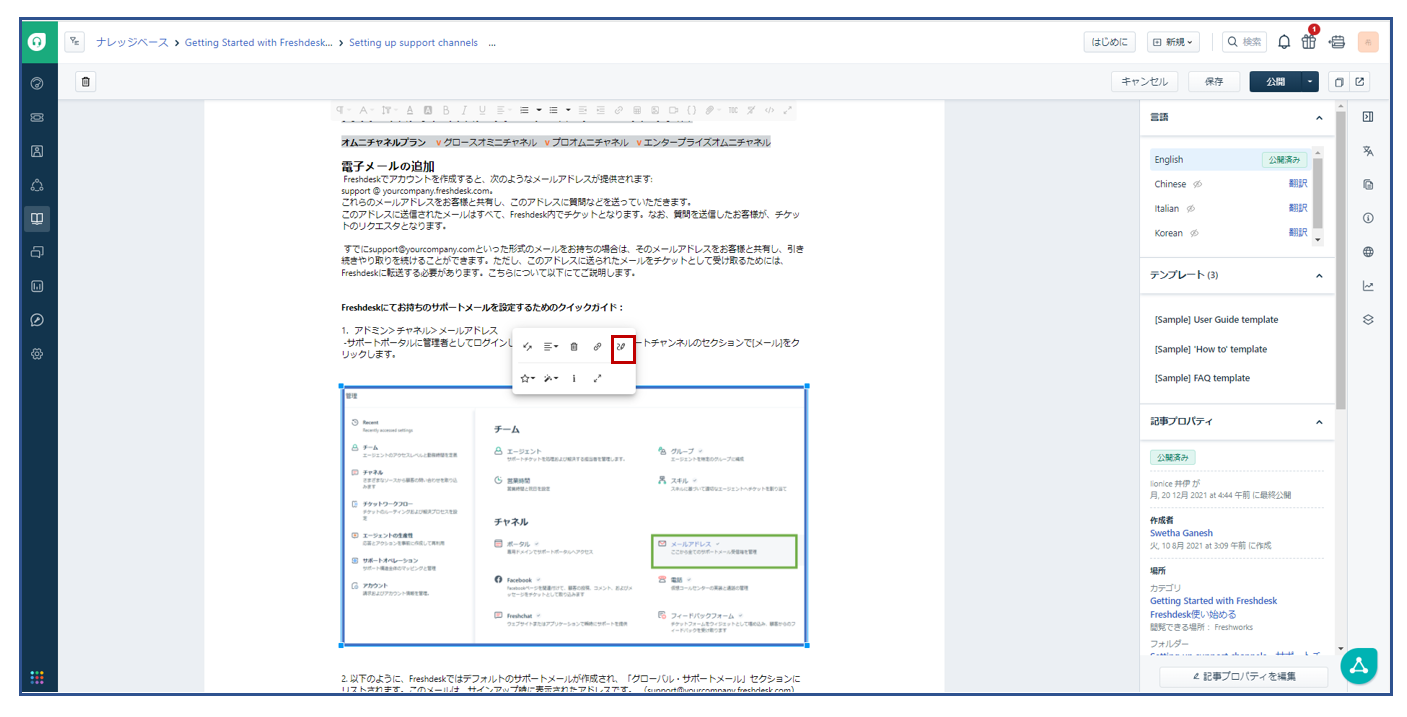This screenshot has width=1407, height=717.
Task: Open image align dropdown in popup
Action: 551,347
